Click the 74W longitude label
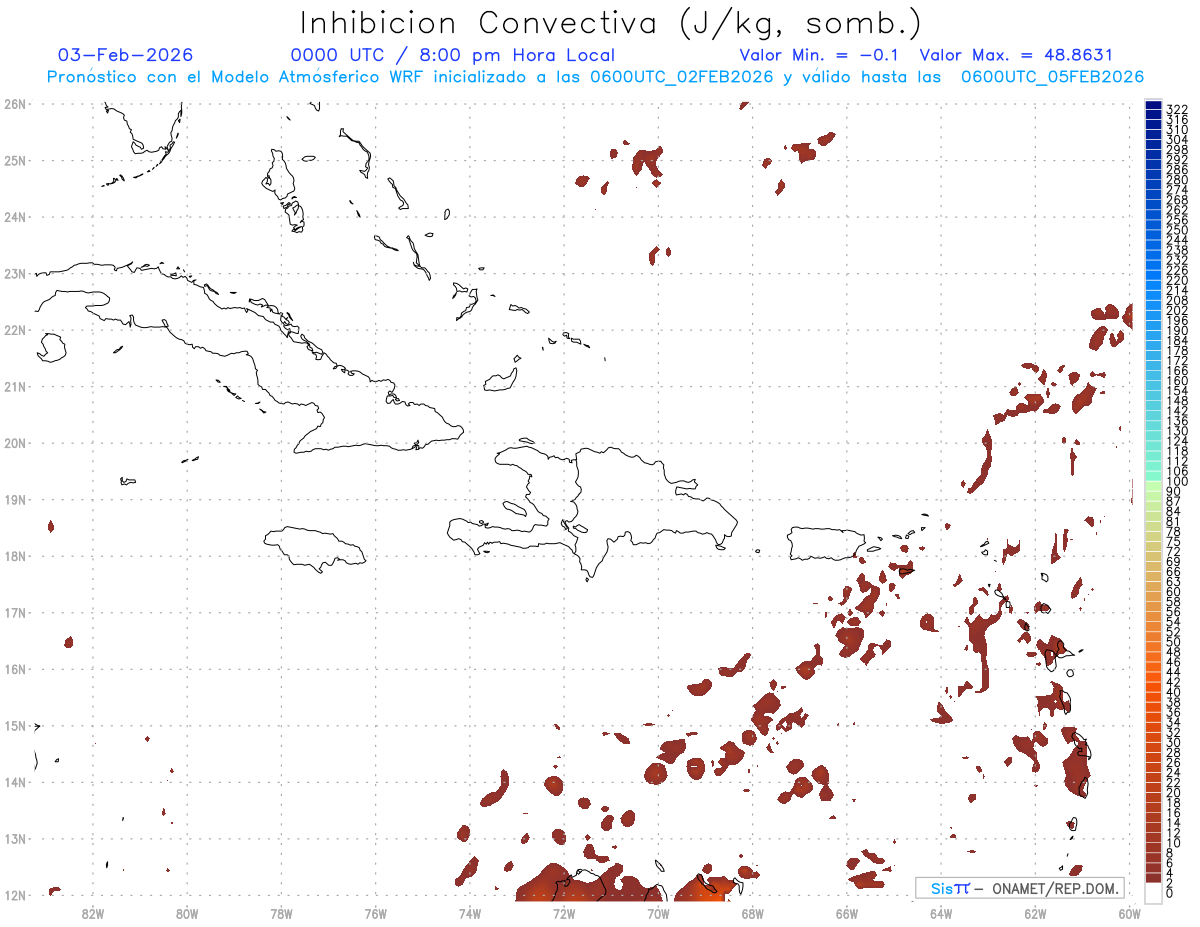 click(x=469, y=913)
